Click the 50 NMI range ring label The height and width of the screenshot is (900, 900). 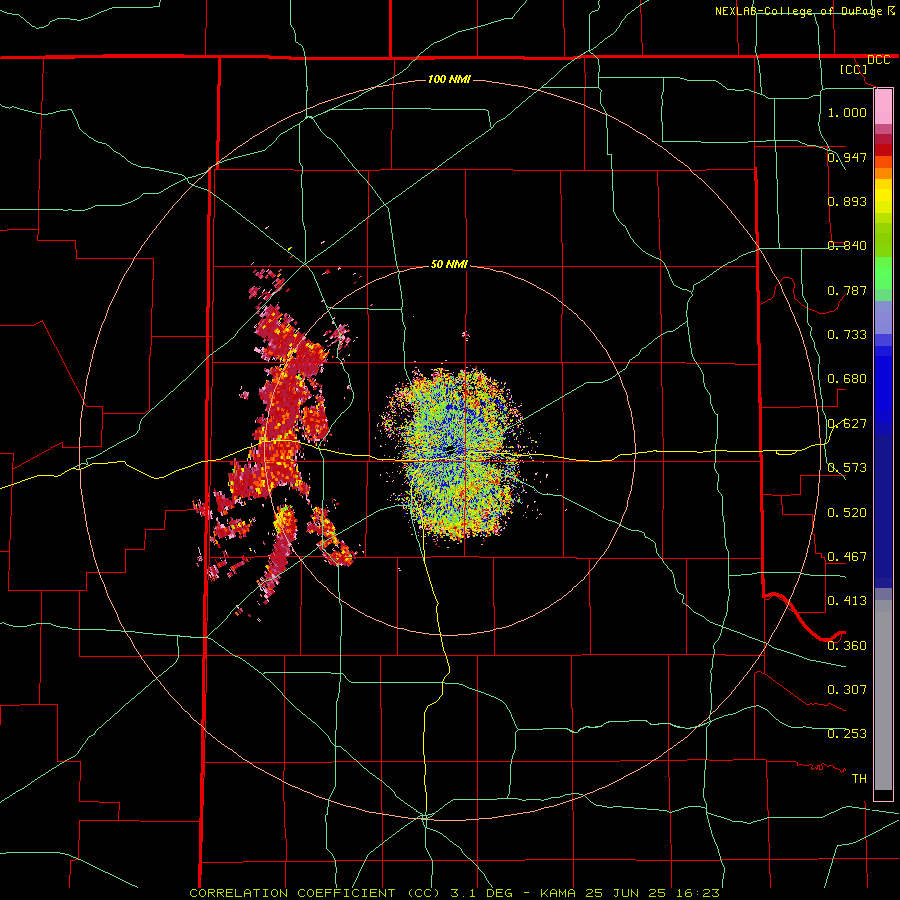point(449,264)
